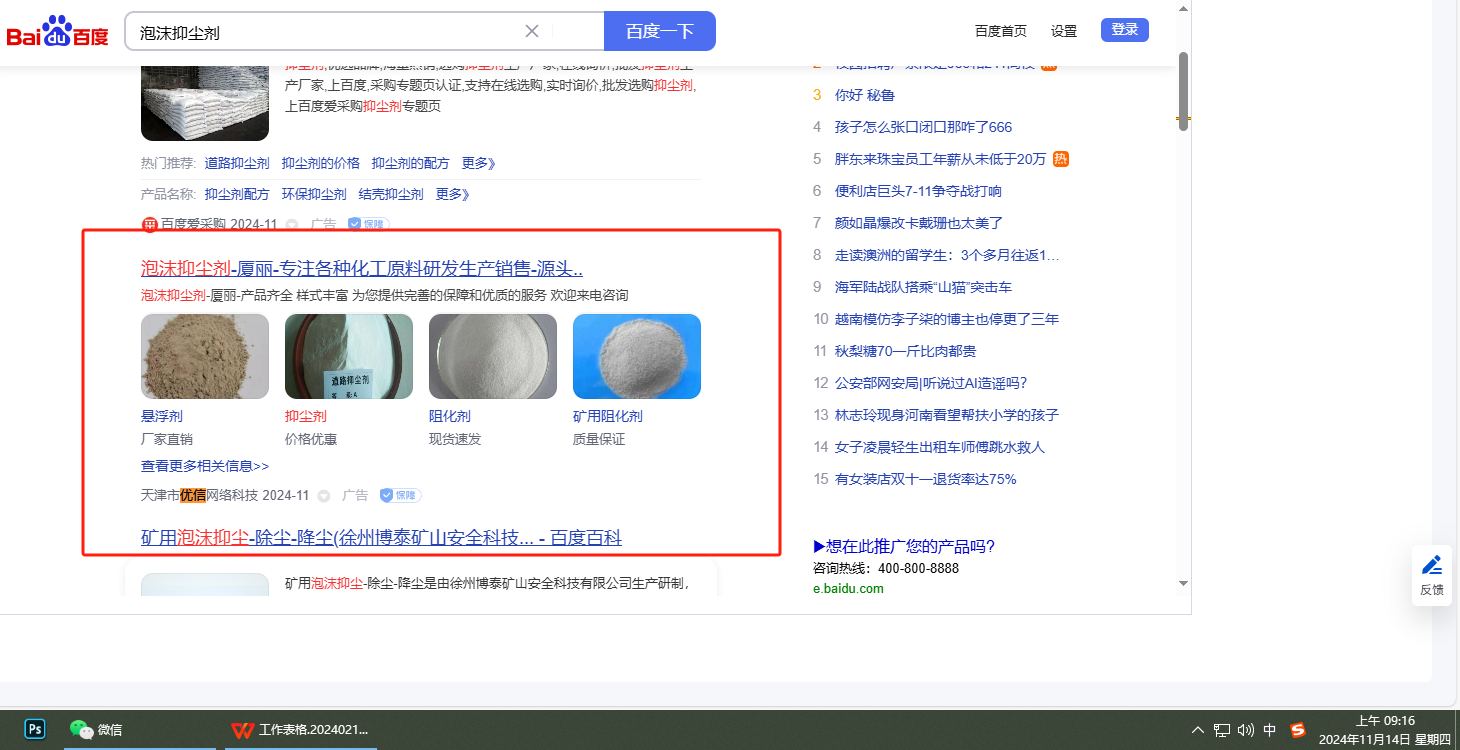Open the 阻化剂 product thumbnail
1460x750 pixels.
tap(493, 356)
